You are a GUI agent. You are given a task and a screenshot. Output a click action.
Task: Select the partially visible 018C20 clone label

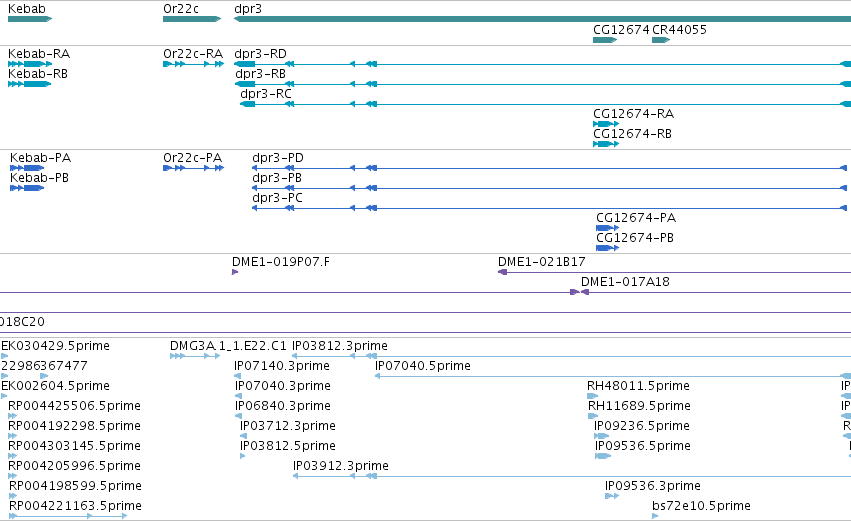coord(22,322)
